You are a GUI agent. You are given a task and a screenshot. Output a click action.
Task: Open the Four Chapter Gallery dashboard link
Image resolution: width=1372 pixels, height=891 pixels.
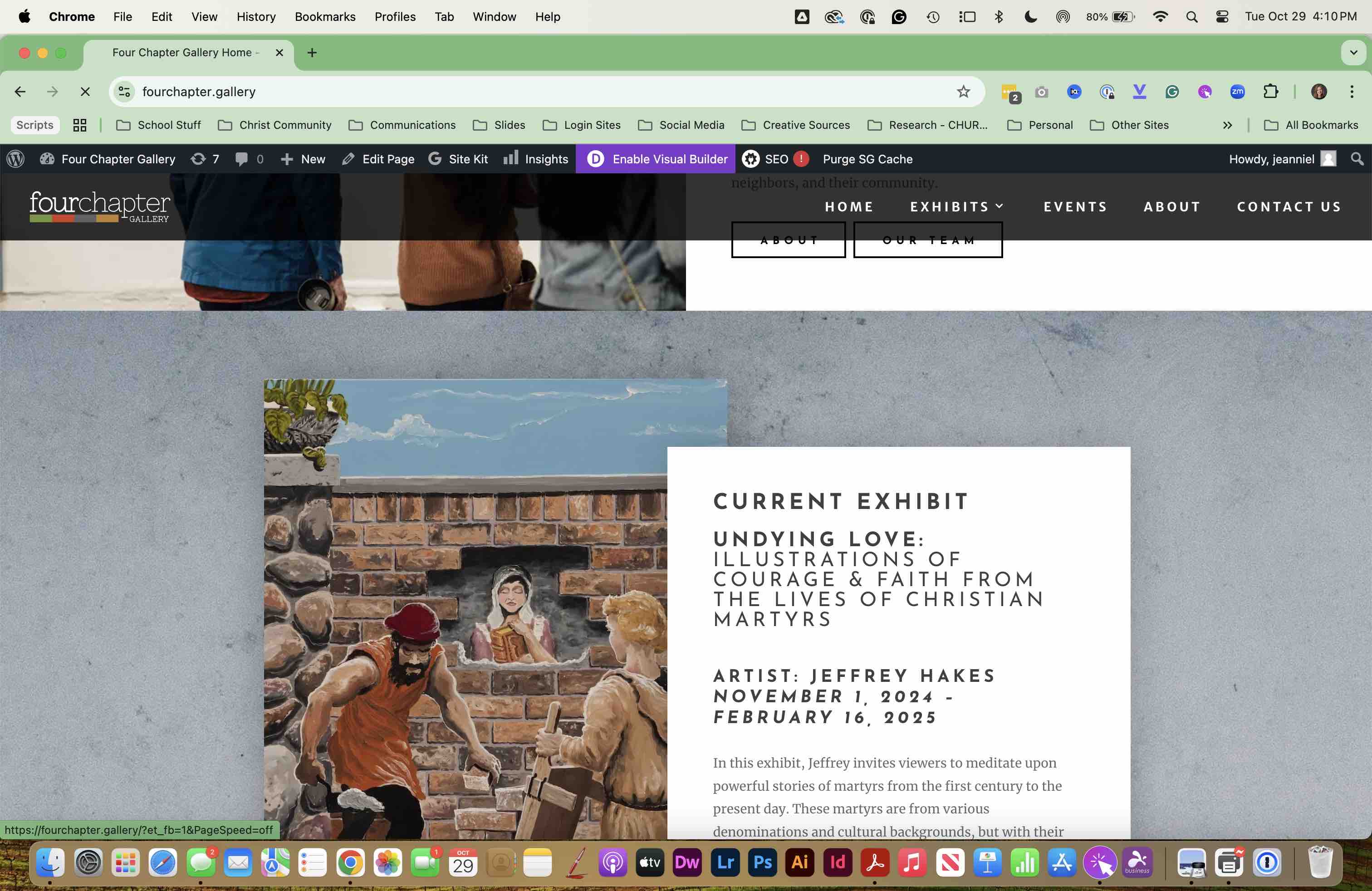(x=107, y=158)
